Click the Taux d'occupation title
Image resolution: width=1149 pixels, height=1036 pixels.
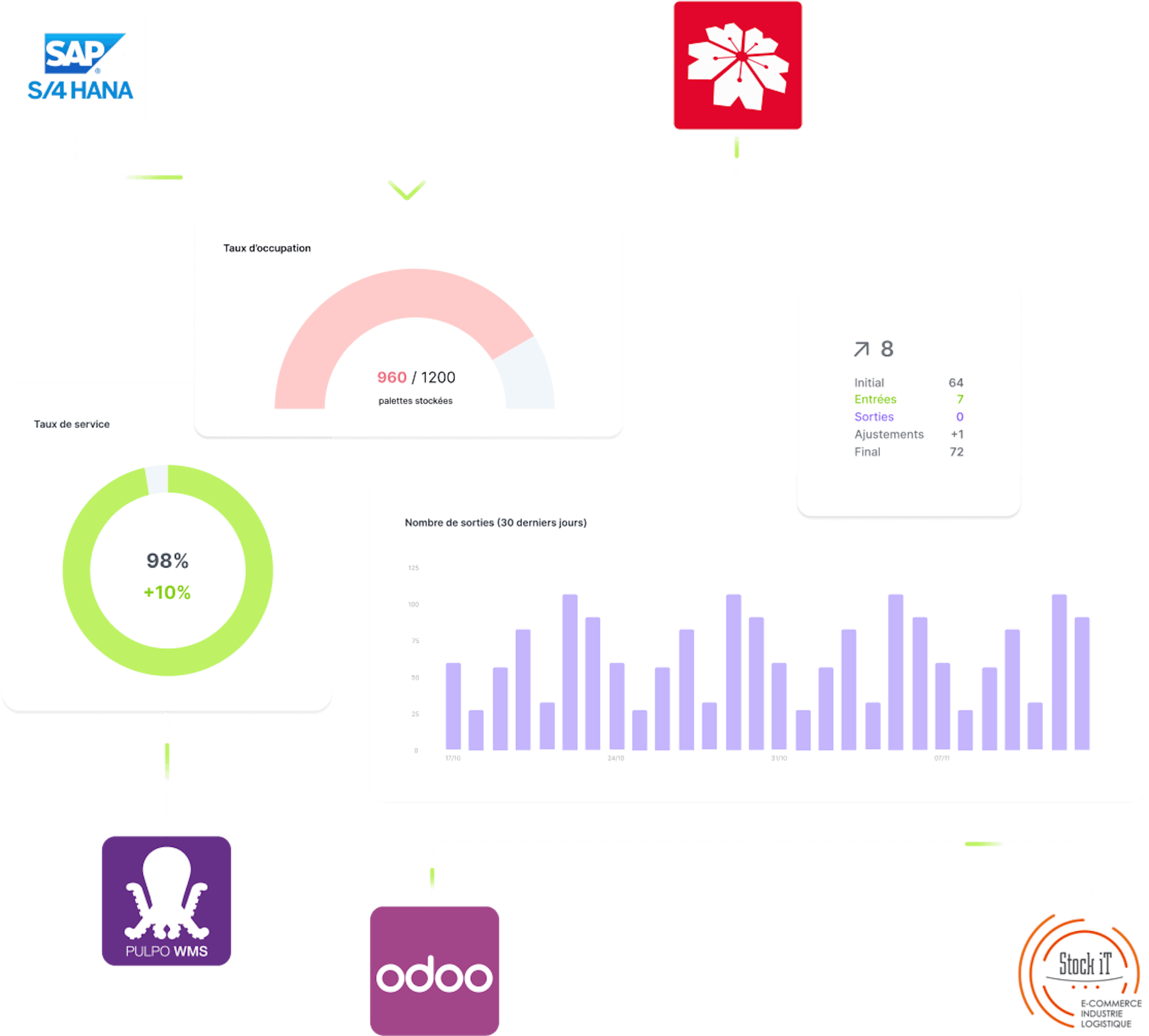(x=267, y=248)
